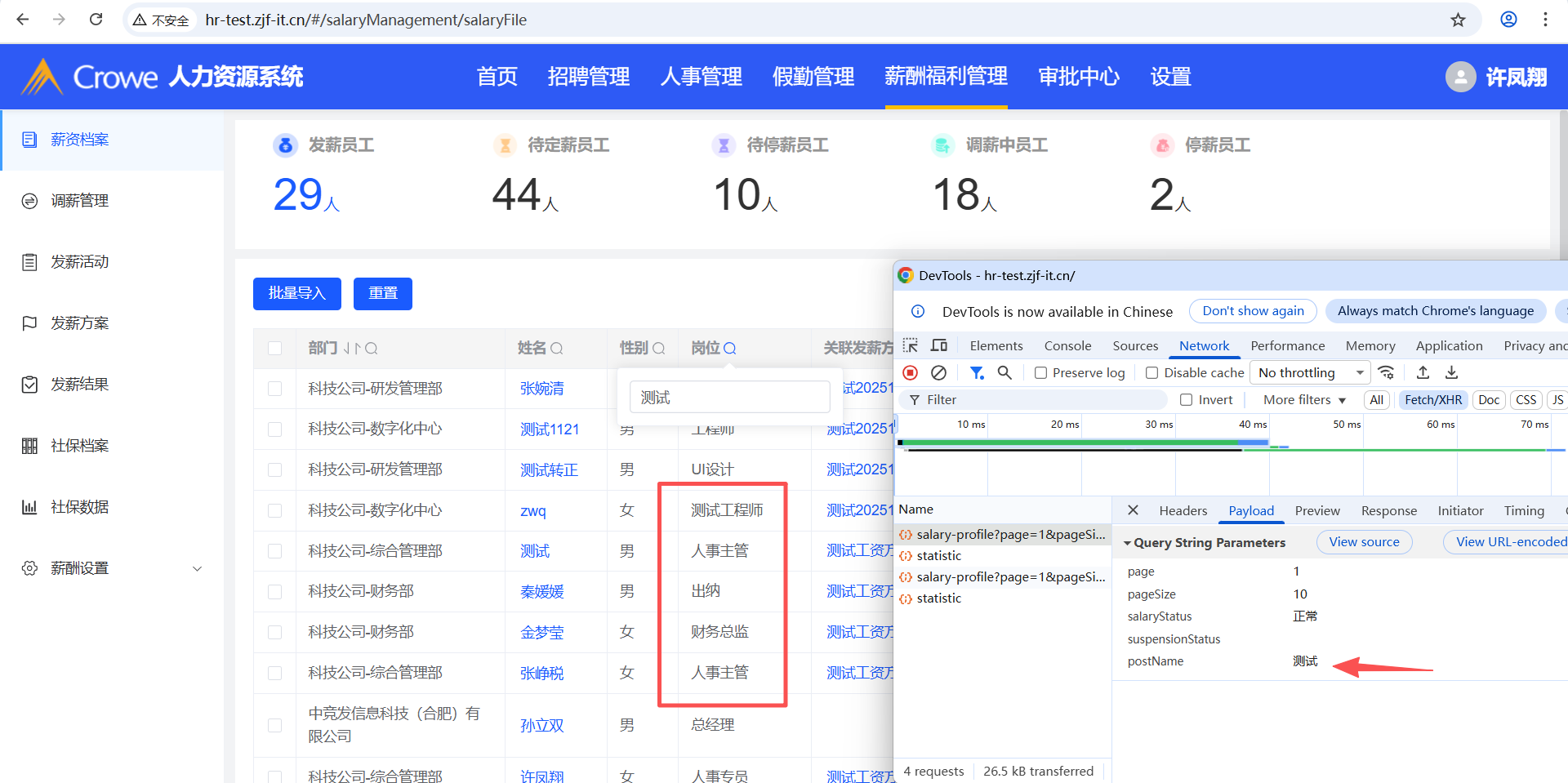The height and width of the screenshot is (783, 1568).
Task: Click the Export HAR download icon
Action: 1451,373
